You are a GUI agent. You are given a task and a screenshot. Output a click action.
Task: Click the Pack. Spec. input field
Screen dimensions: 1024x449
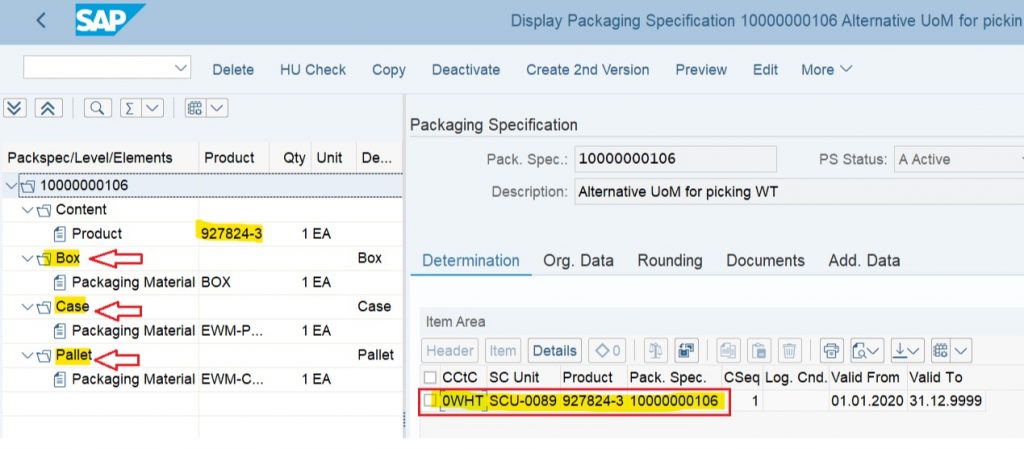pyautogui.click(x=675, y=159)
